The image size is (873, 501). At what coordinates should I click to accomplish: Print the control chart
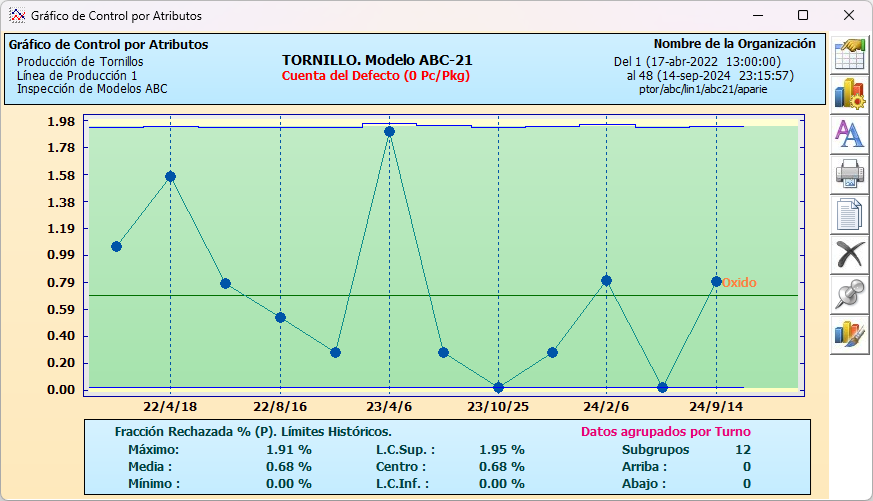(x=849, y=174)
